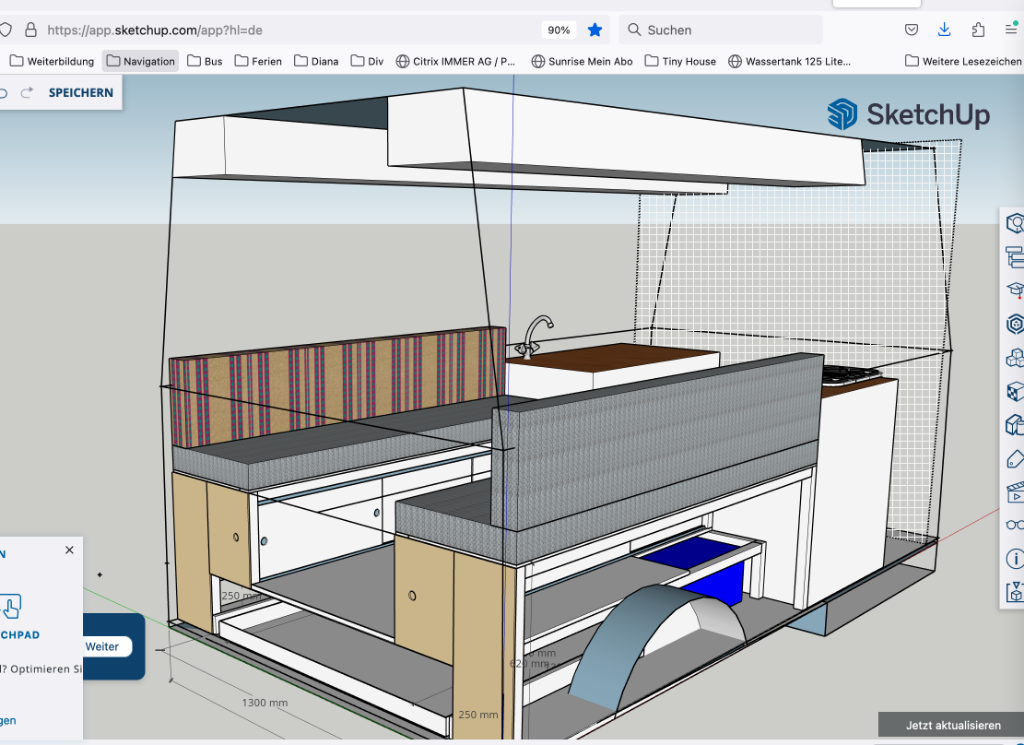Click the Jetzt aktualisieren notification
The image size is (1024, 745).
952,725
